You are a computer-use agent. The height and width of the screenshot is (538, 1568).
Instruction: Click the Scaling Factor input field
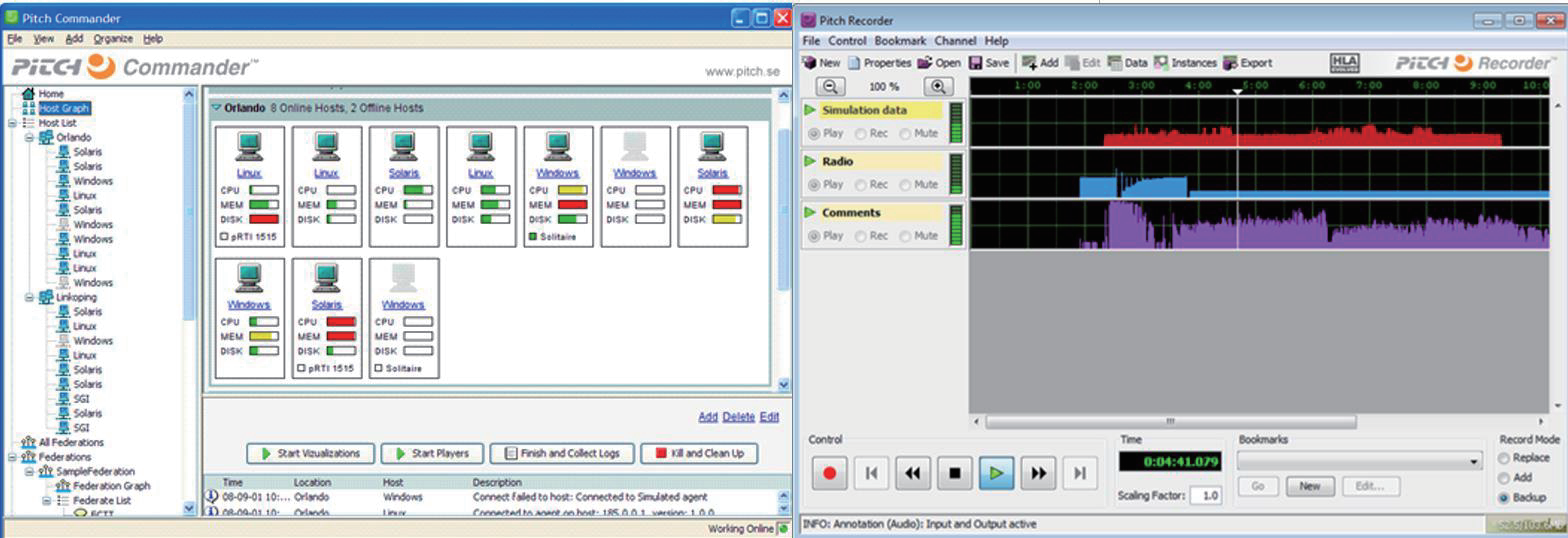pyautogui.click(x=1205, y=495)
